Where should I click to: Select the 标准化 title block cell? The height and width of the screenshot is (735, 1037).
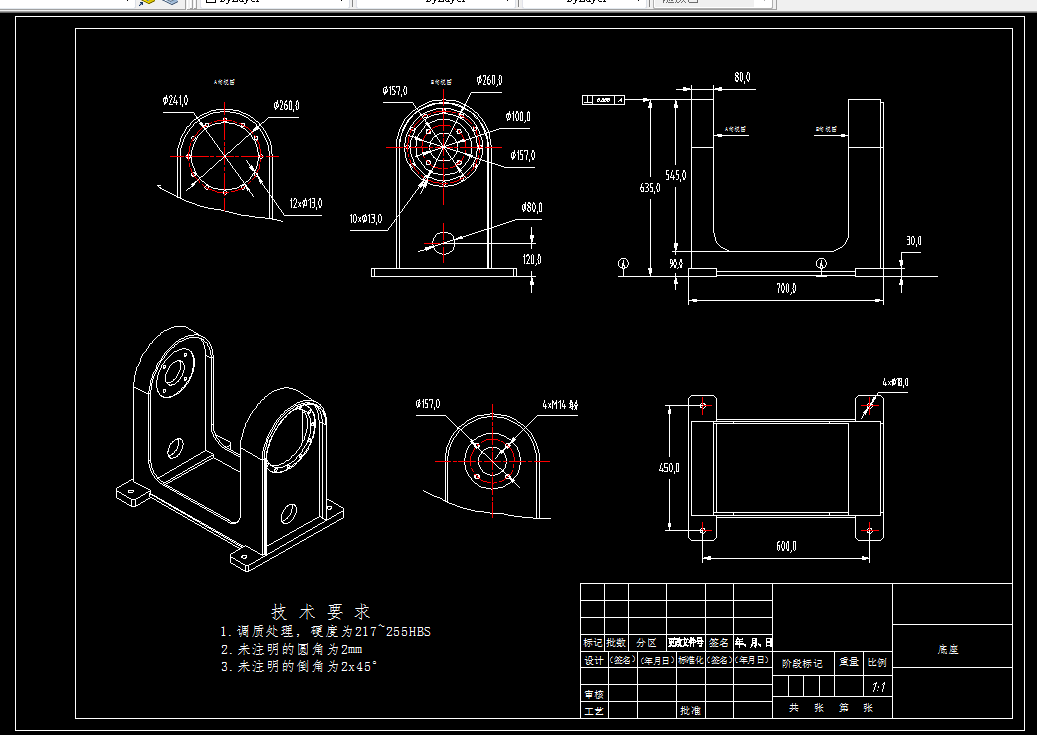690,660
